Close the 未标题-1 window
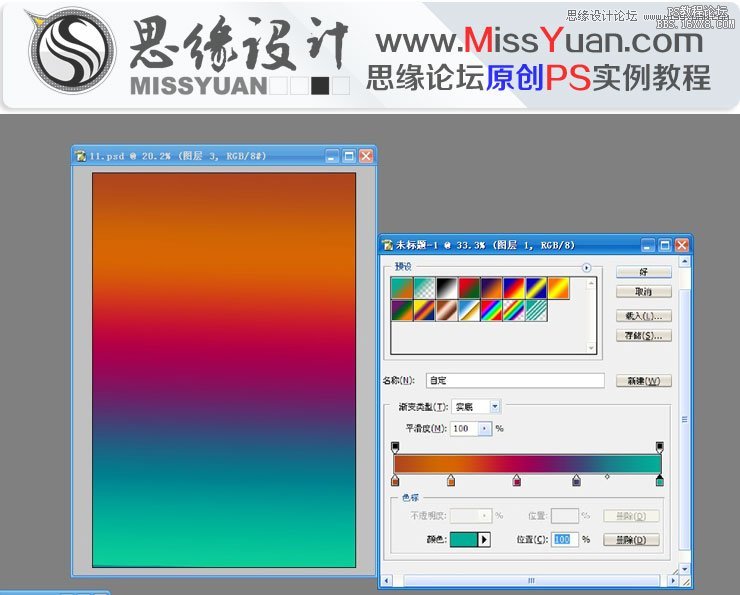 (x=682, y=245)
